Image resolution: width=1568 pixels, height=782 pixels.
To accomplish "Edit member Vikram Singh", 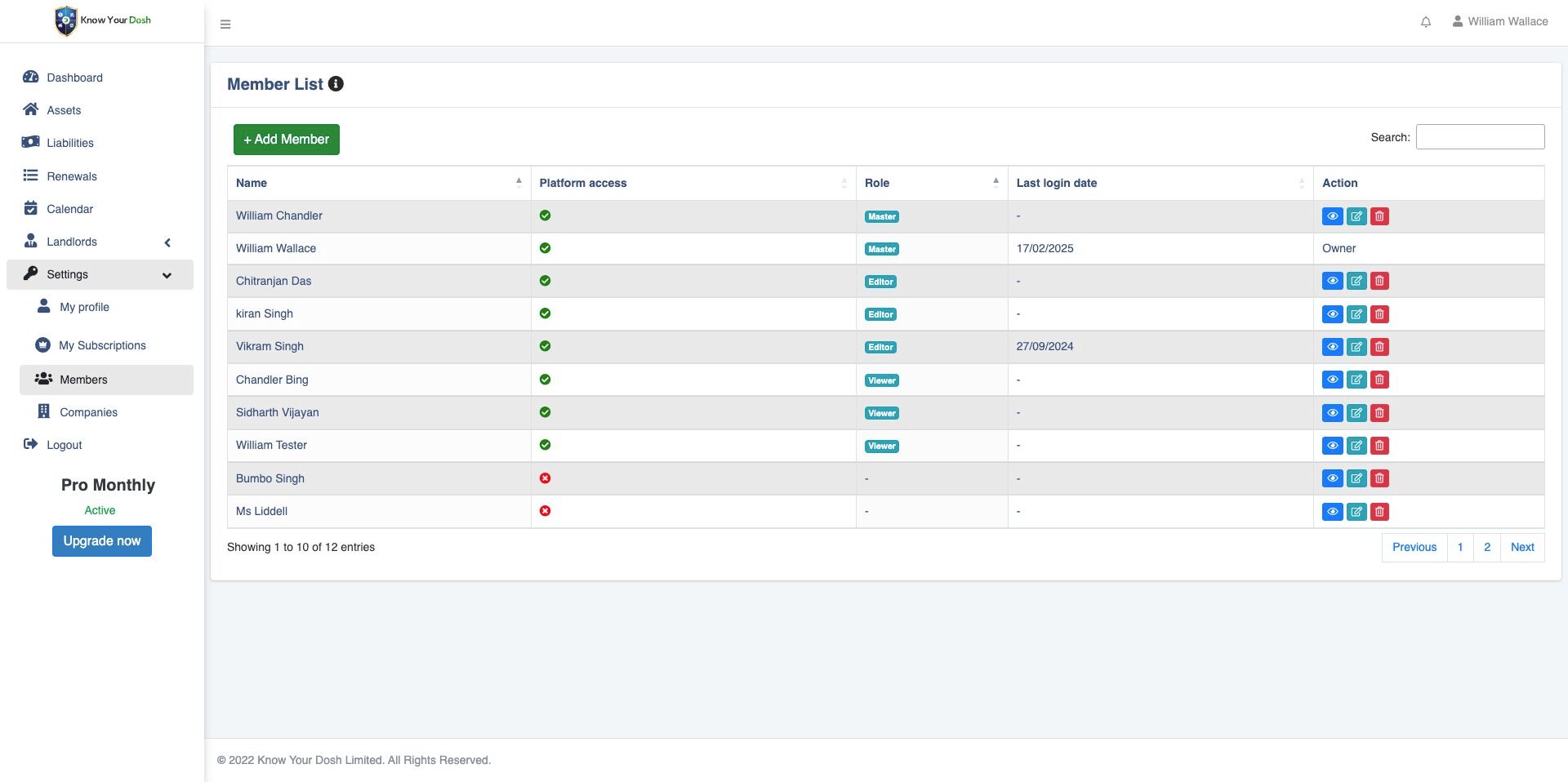I will tap(1356, 347).
